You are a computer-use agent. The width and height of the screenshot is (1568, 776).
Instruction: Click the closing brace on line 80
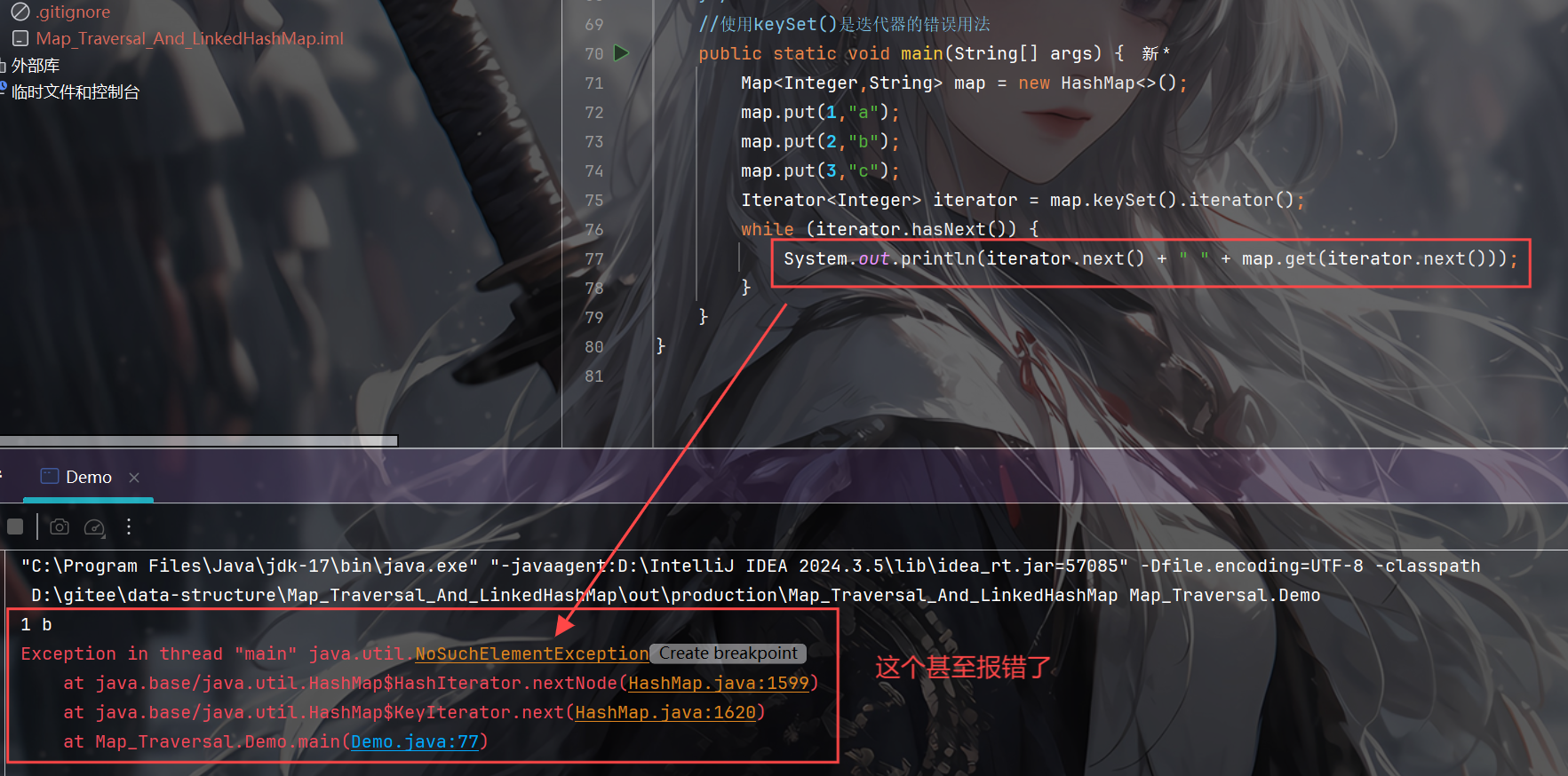(x=660, y=346)
